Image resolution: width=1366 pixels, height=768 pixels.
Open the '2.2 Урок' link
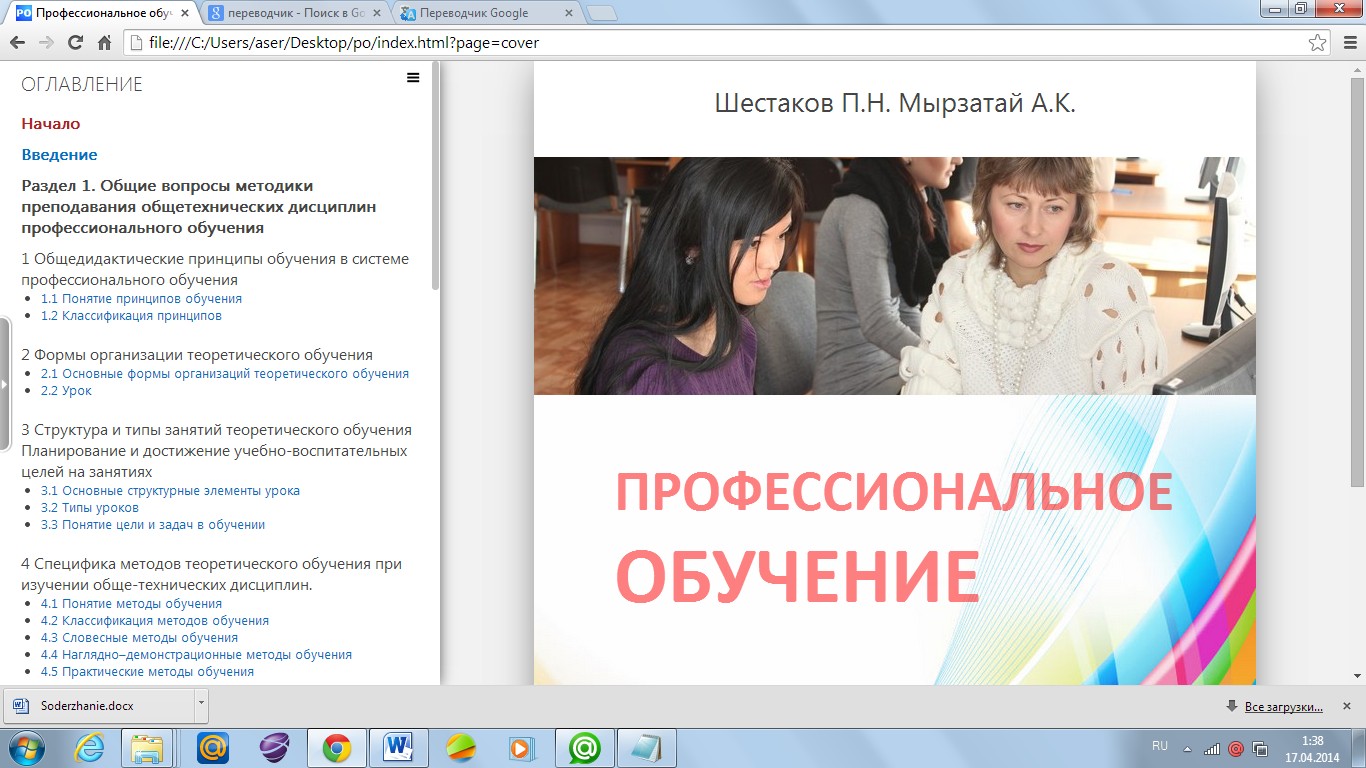point(66,391)
